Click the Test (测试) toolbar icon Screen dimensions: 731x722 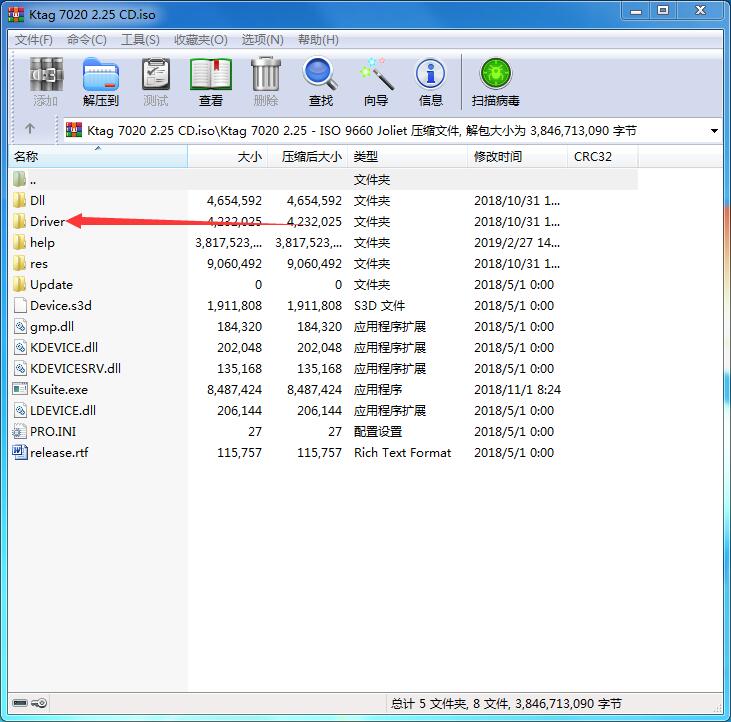click(156, 74)
